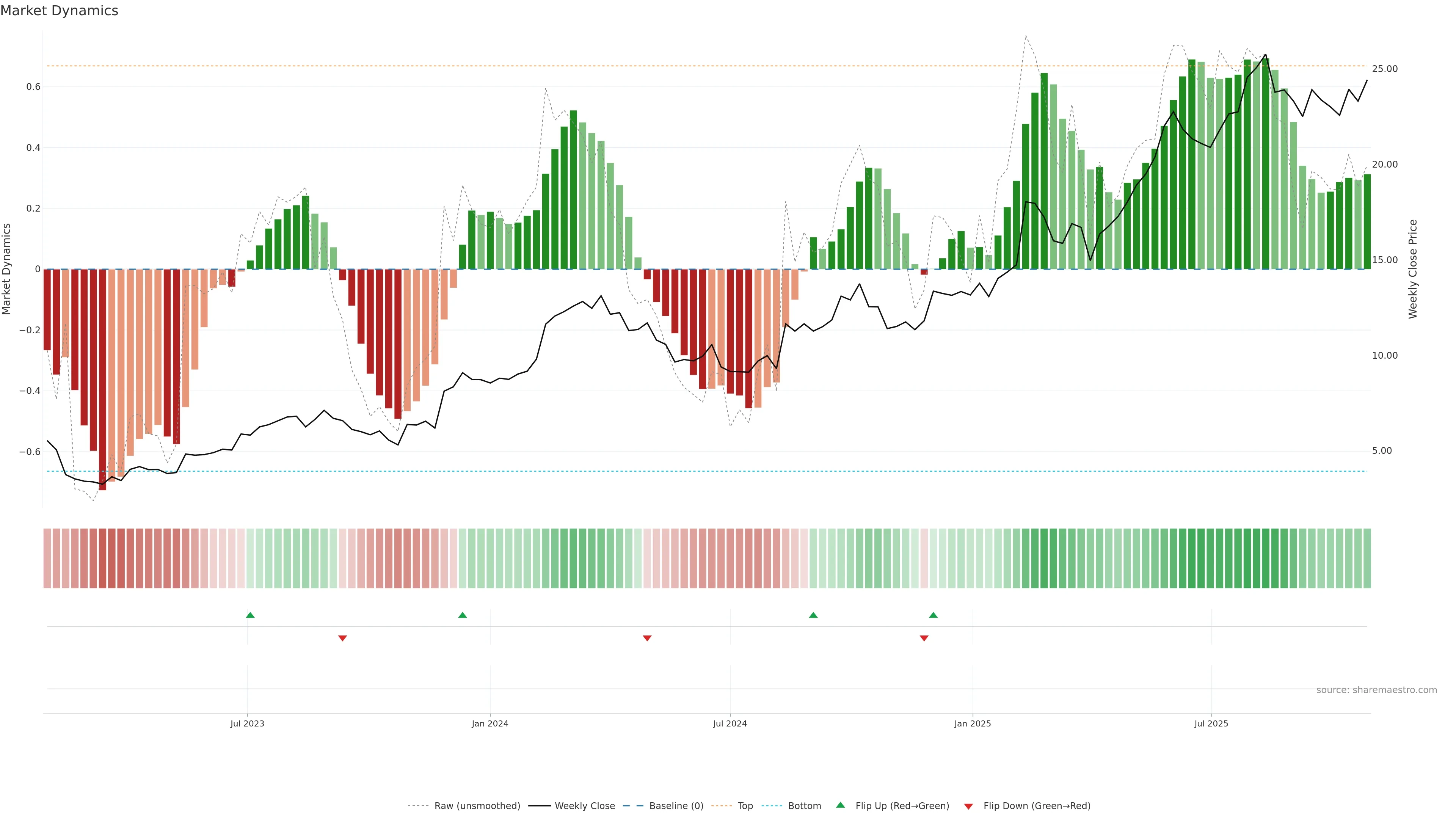This screenshot has height=819, width=1456.
Task: Click the first green flip-up triangle near Jul 2023
Action: coord(250,615)
